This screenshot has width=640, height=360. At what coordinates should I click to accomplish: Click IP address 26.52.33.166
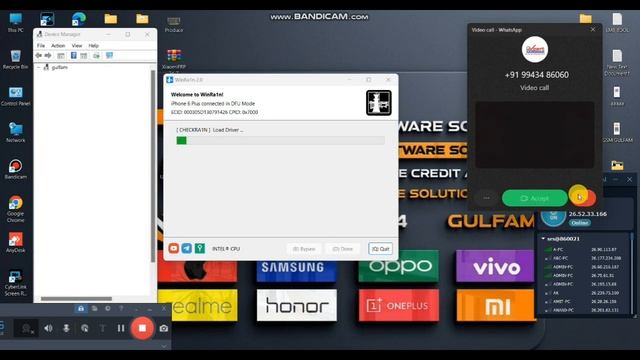pyautogui.click(x=587, y=214)
